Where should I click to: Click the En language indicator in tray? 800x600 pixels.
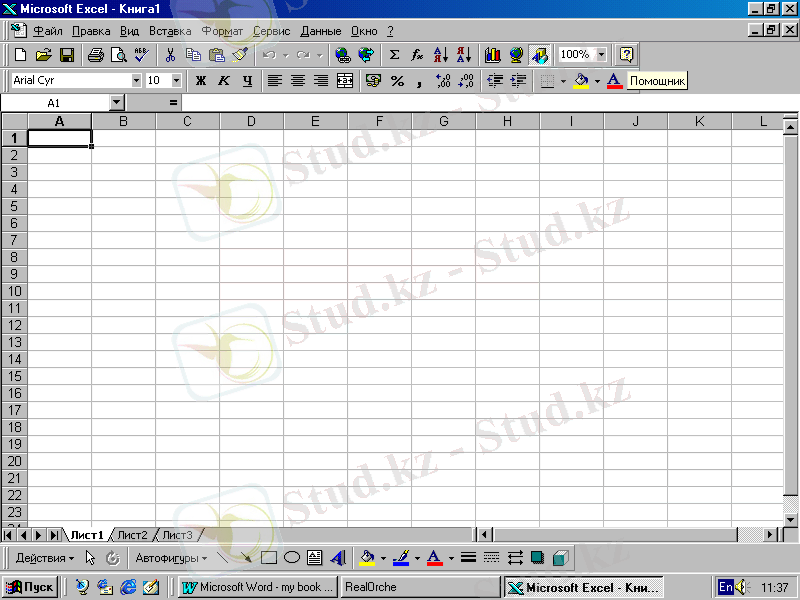click(725, 587)
